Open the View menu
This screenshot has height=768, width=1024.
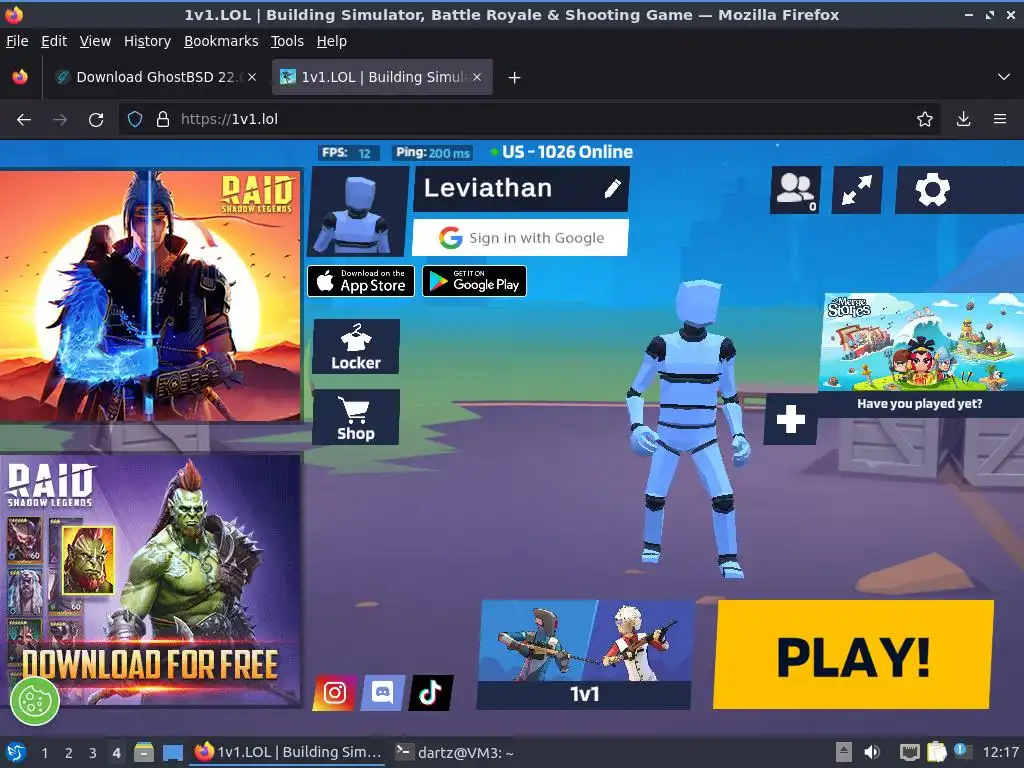[95, 41]
